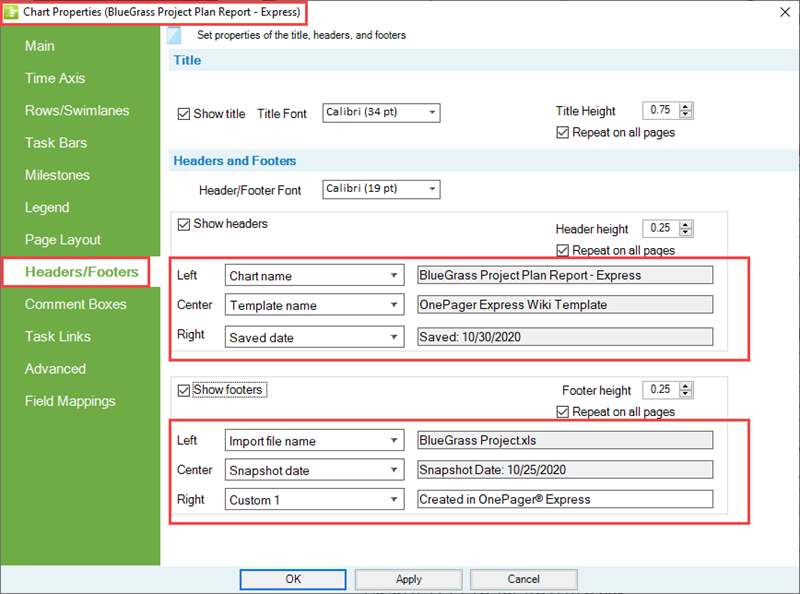The image size is (800, 594).
Task: Open header Right Saved date dropdown
Action: [x=314, y=337]
